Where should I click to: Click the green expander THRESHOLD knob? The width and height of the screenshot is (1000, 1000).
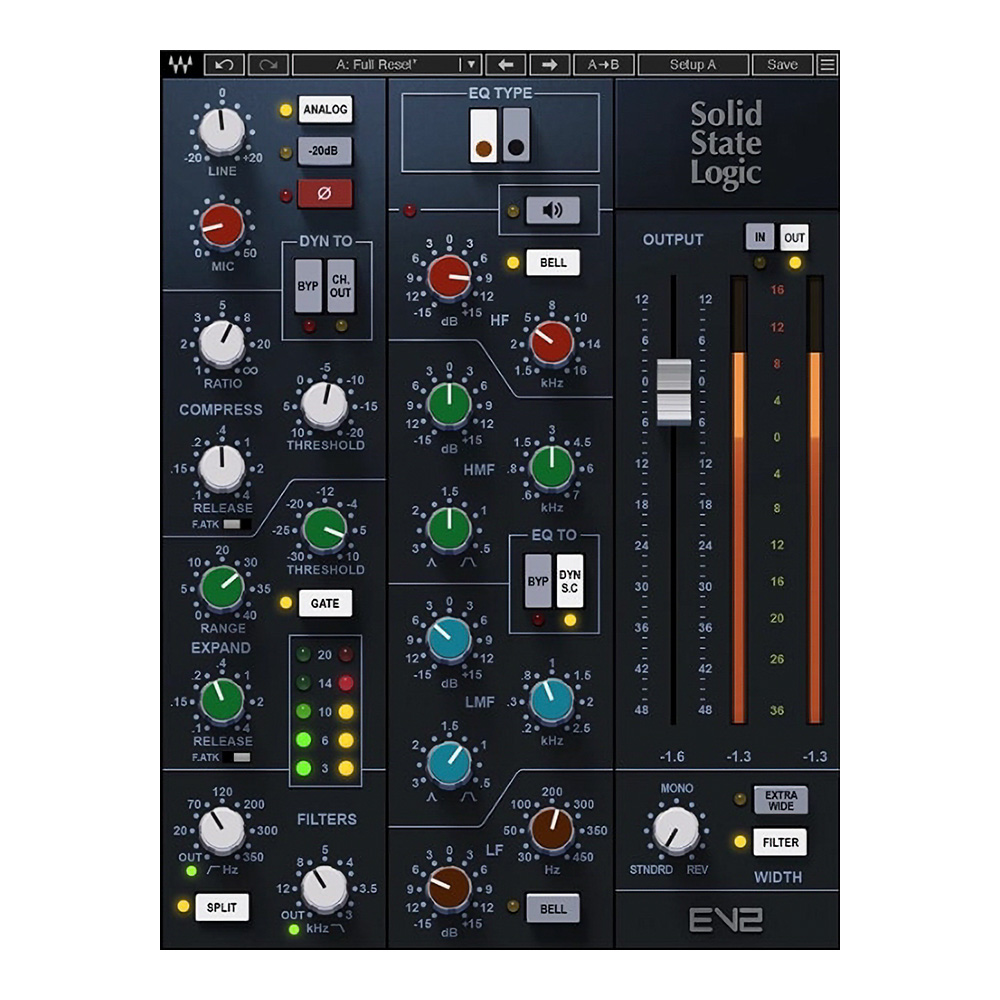[325, 529]
